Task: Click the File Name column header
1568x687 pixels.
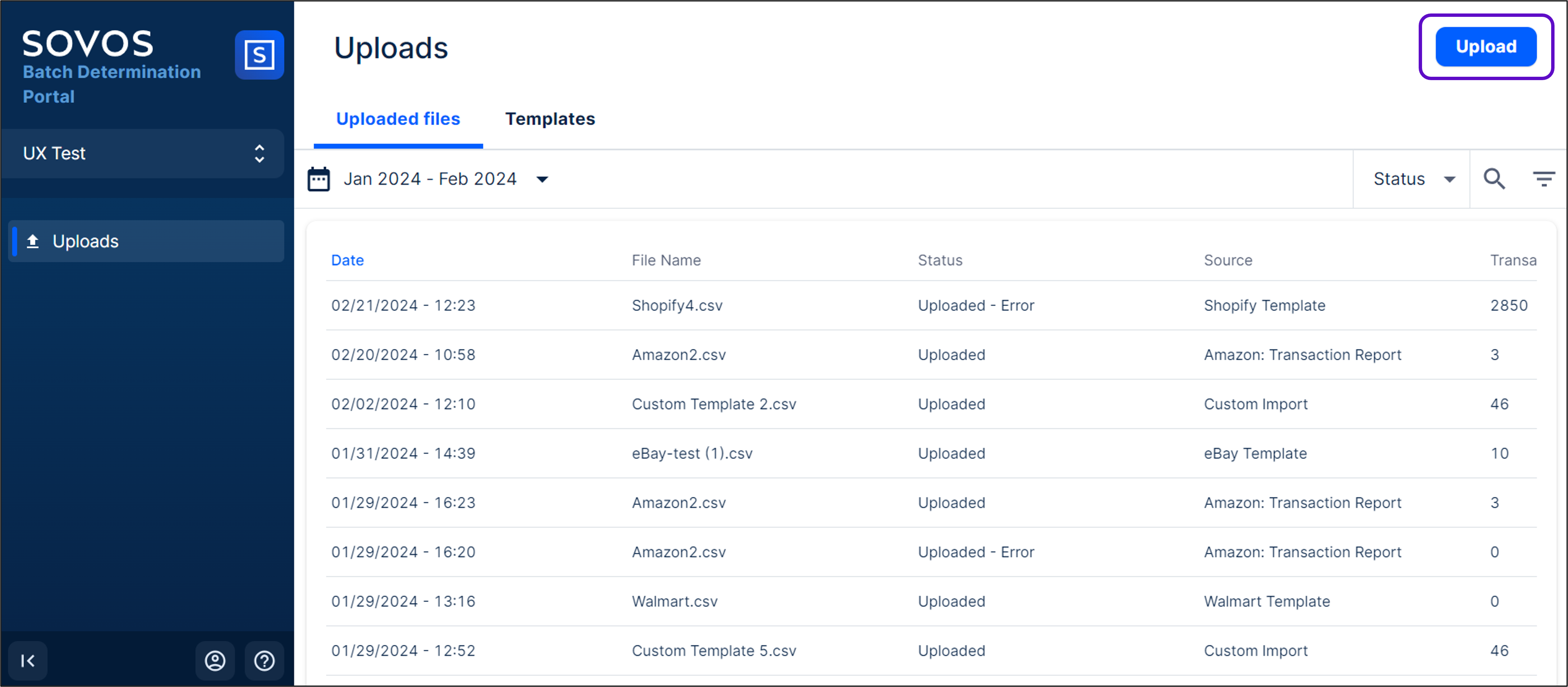Action: coord(666,261)
